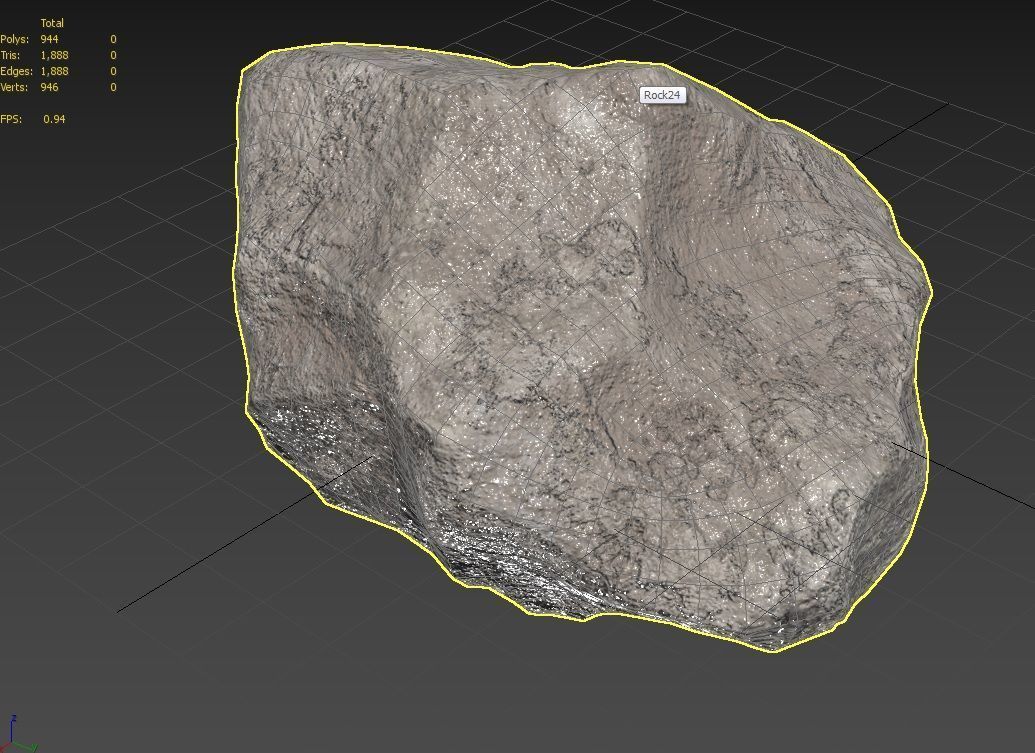Click the Total column header in statistics
The height and width of the screenshot is (753, 1035).
[x=52, y=23]
